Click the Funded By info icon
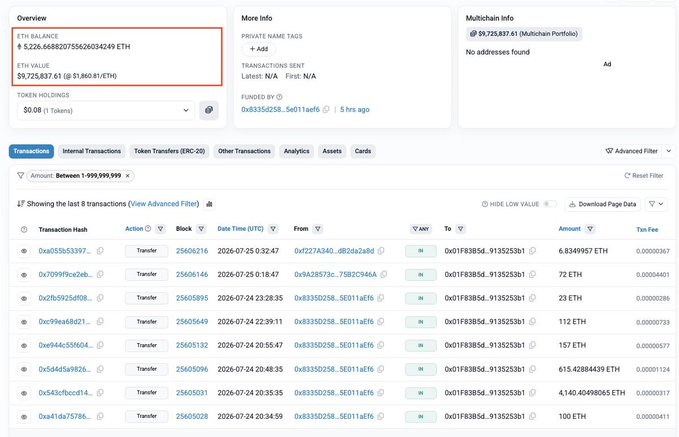Image resolution: width=679 pixels, height=437 pixels. click(x=279, y=97)
